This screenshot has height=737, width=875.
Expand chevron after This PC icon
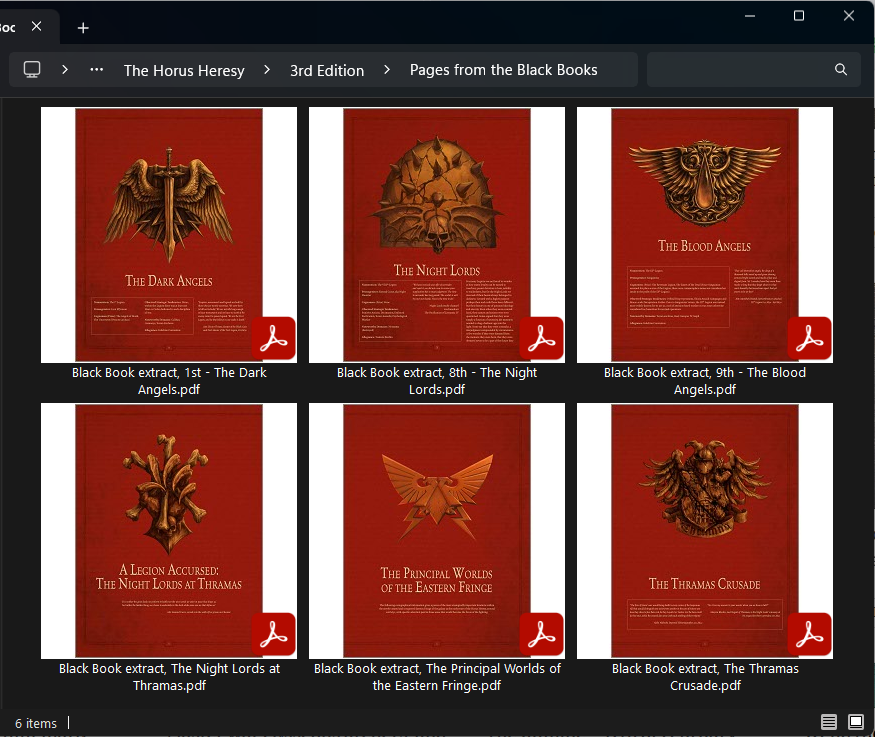65,70
